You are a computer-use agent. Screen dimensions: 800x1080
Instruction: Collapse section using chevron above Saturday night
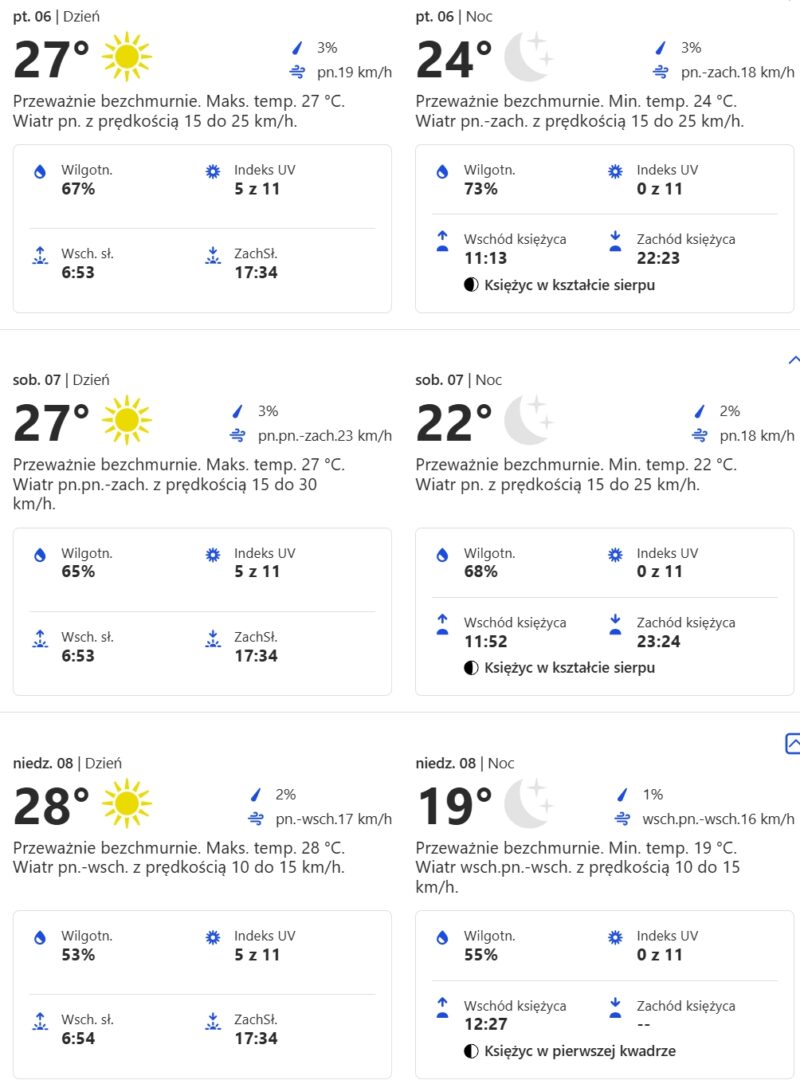[793, 359]
